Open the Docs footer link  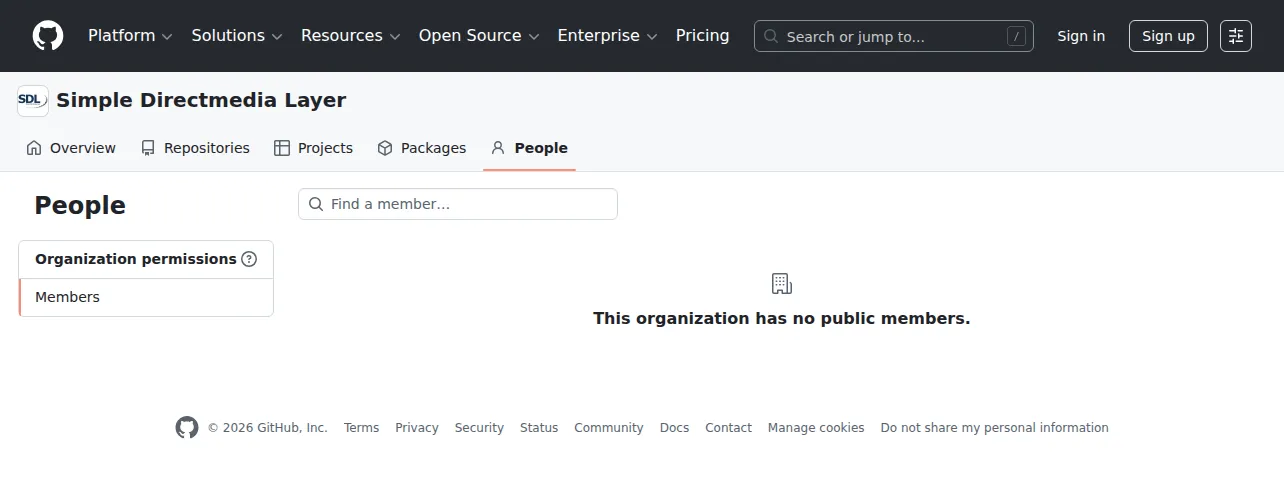(674, 428)
